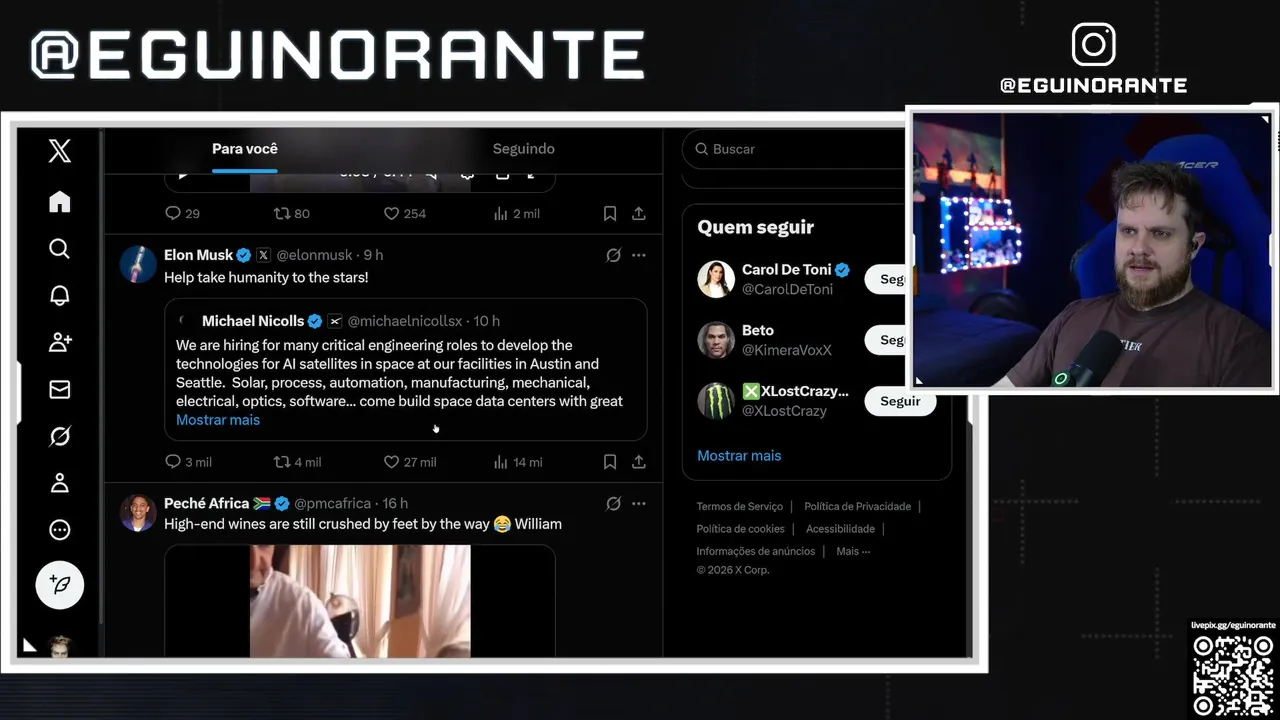
Task: Open Peché Africa profile name
Action: coord(206,503)
